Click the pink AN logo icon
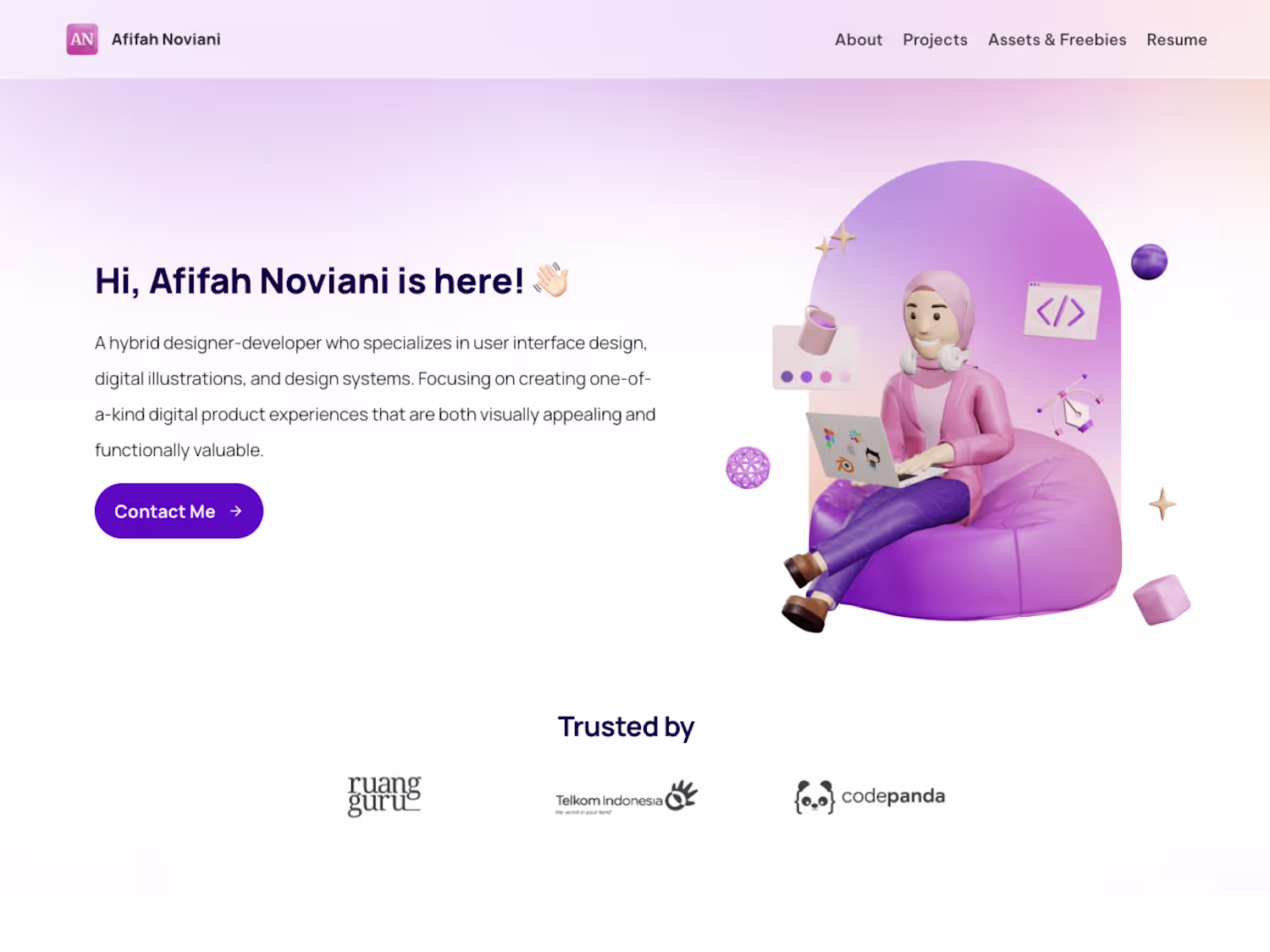 82,39
